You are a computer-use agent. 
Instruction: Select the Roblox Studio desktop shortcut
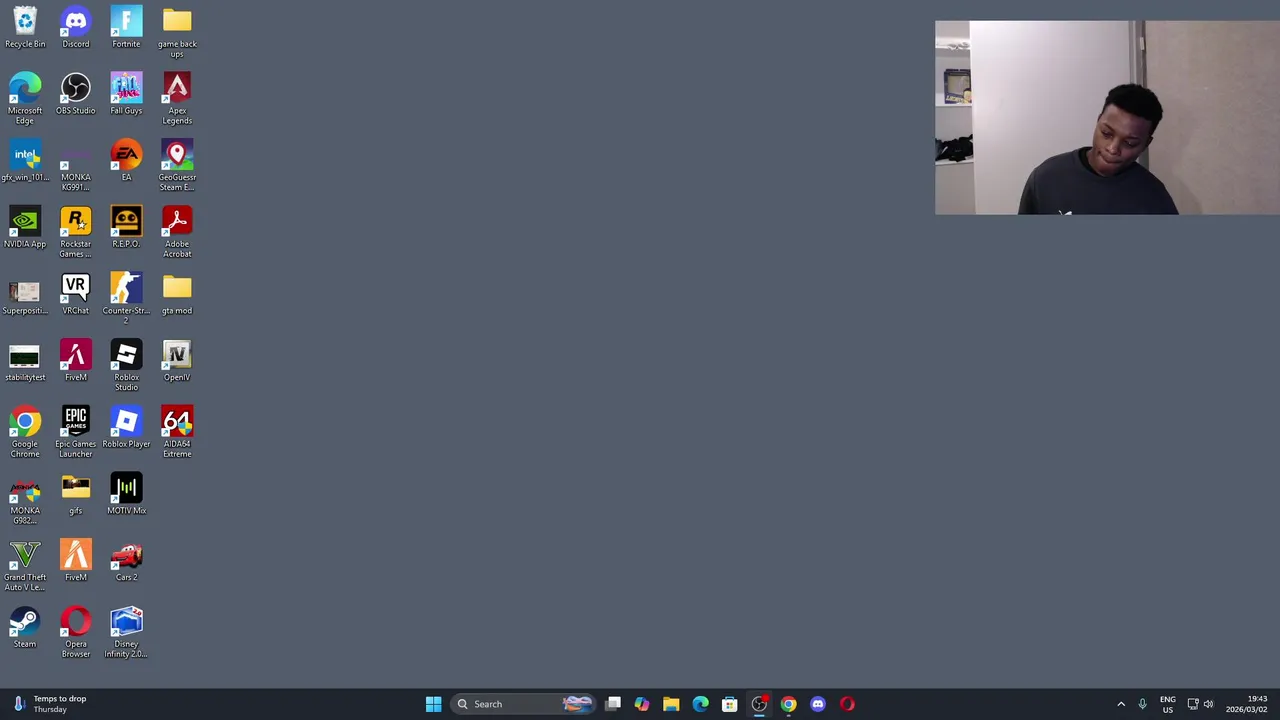tap(126, 366)
